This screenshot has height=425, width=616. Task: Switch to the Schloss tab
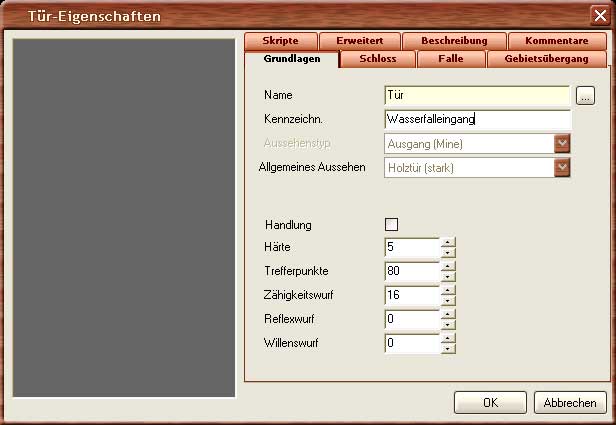(x=377, y=59)
